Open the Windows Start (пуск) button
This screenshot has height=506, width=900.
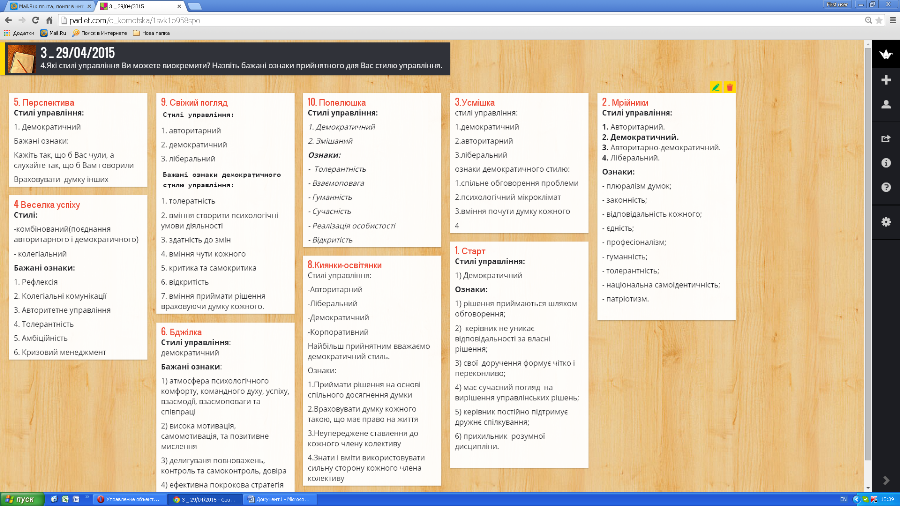point(20,498)
